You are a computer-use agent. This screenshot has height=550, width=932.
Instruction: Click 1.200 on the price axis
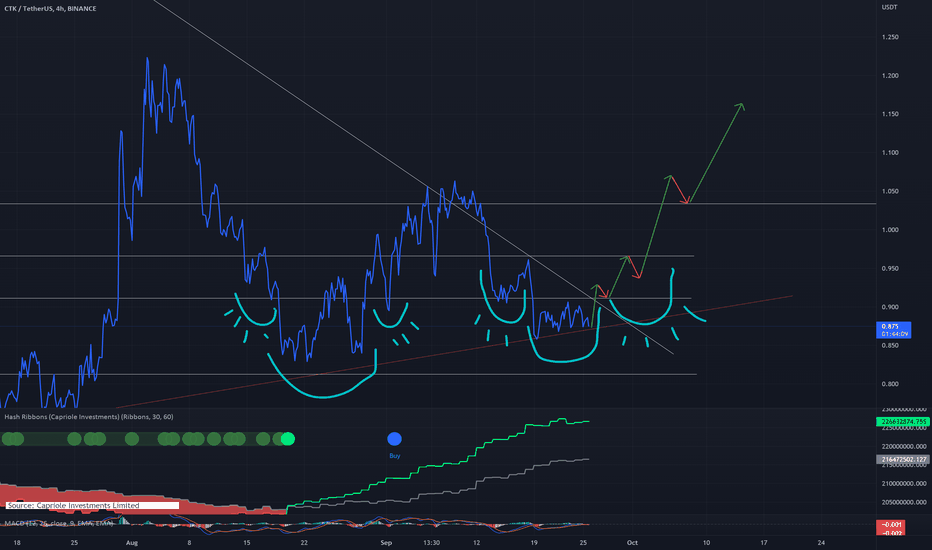(890, 76)
